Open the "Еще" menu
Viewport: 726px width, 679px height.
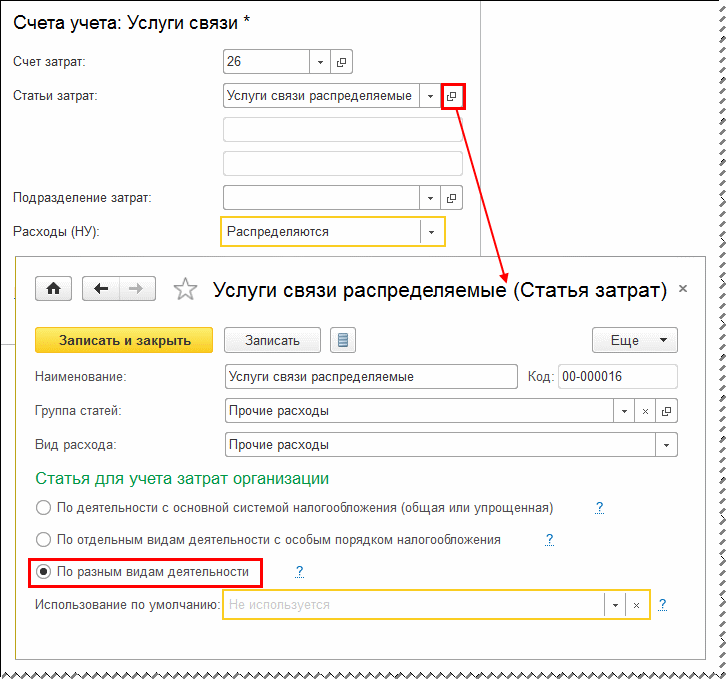(635, 340)
